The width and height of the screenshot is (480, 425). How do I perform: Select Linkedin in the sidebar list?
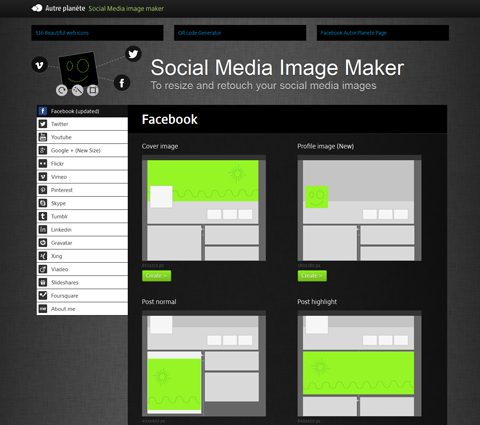(82, 229)
